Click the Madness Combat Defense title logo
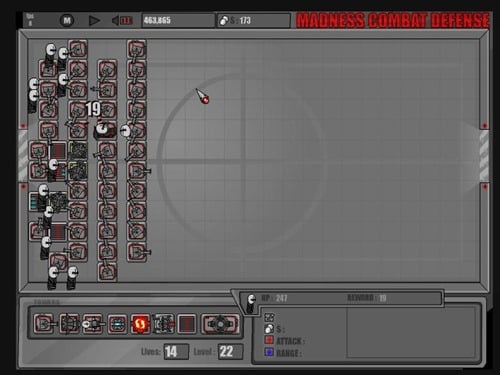 [393, 21]
